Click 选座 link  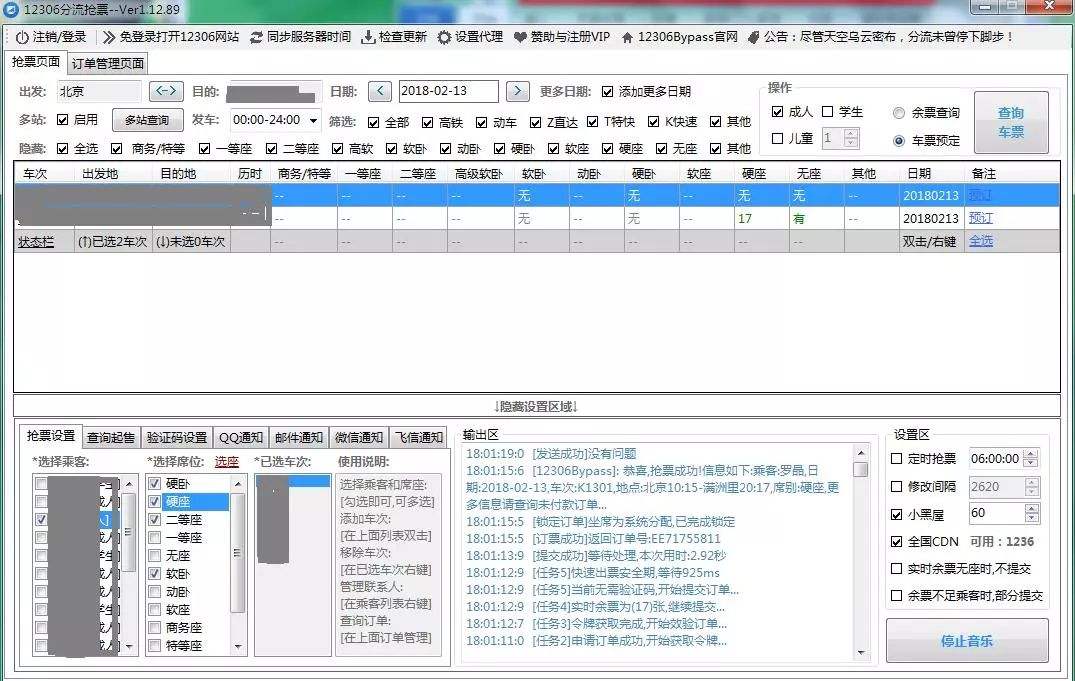(x=227, y=462)
